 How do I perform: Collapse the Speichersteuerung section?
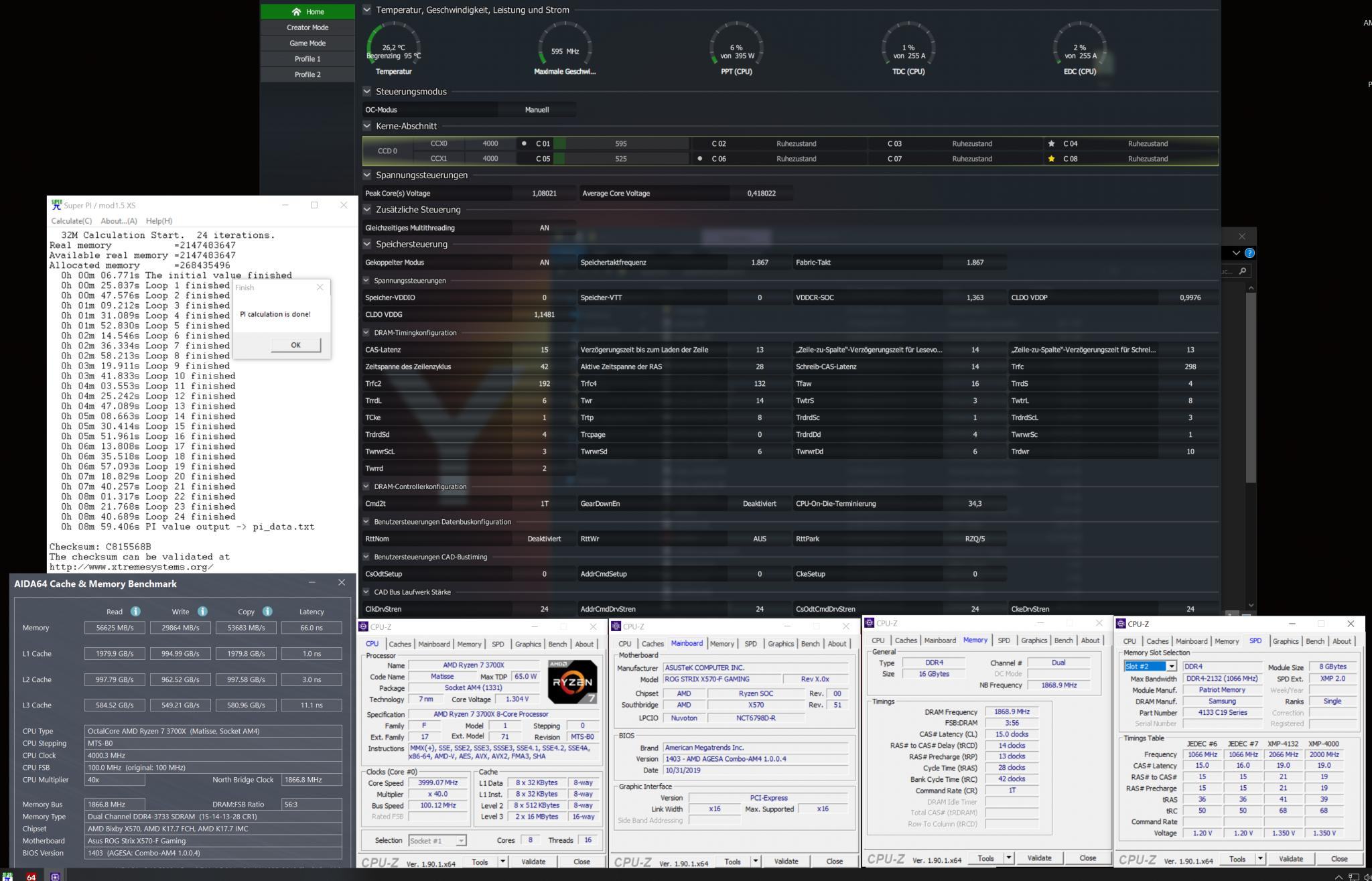tap(366, 245)
